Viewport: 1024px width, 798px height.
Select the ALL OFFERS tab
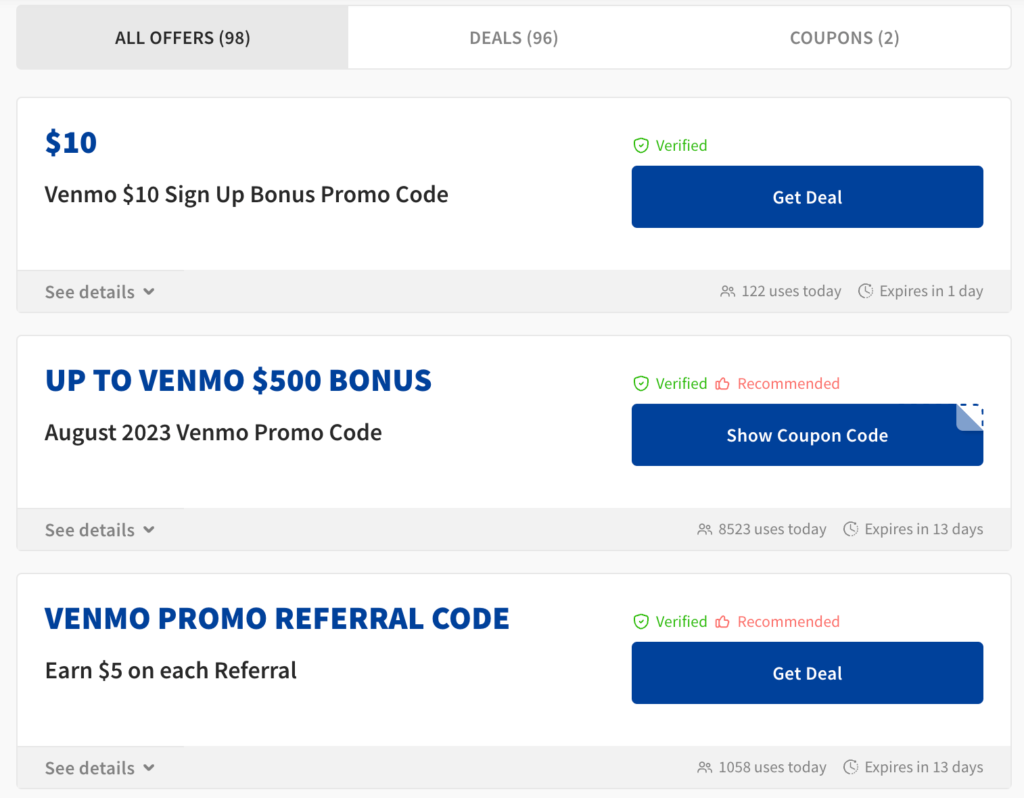coord(181,37)
